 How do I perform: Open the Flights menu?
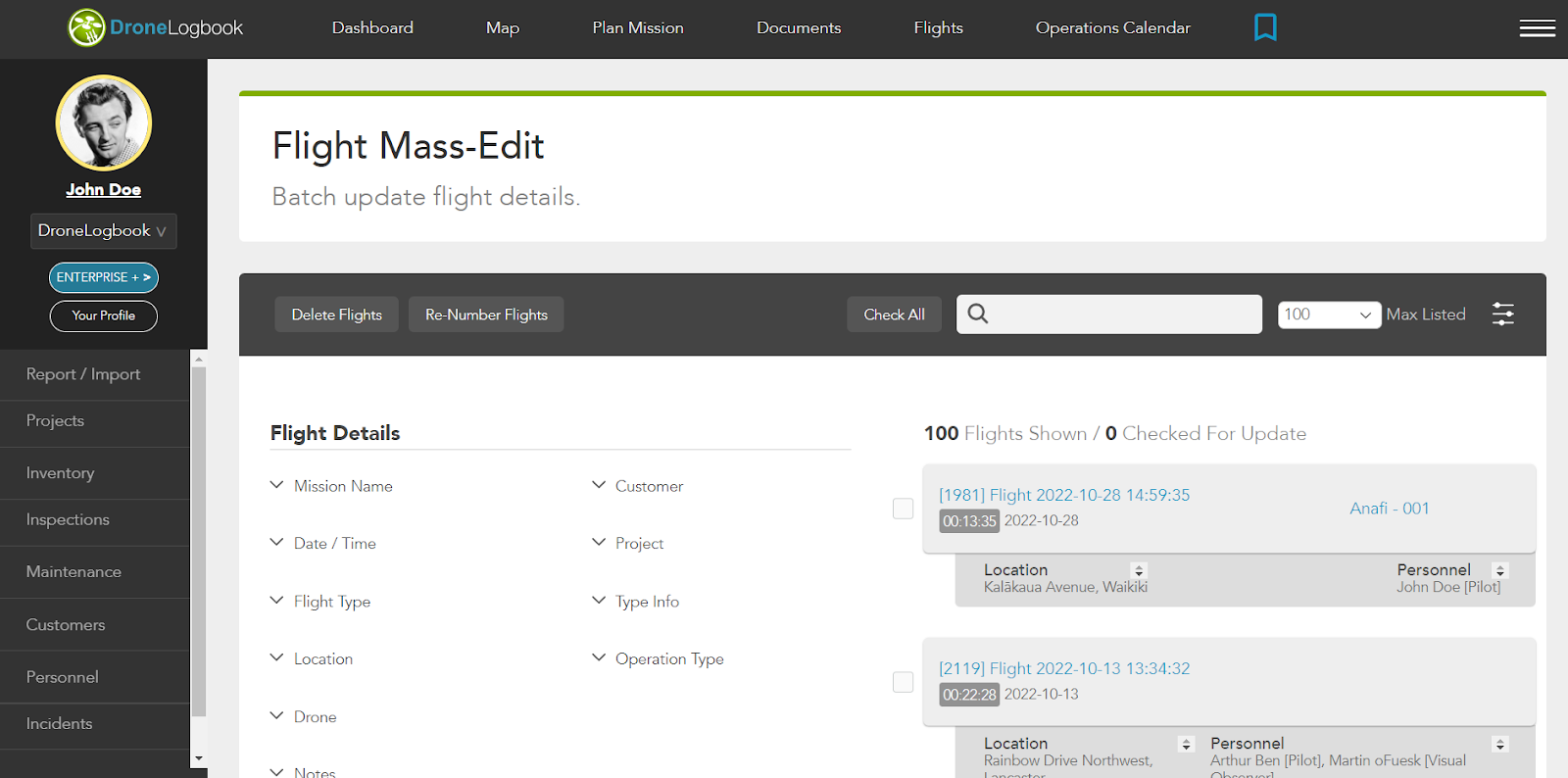939,27
